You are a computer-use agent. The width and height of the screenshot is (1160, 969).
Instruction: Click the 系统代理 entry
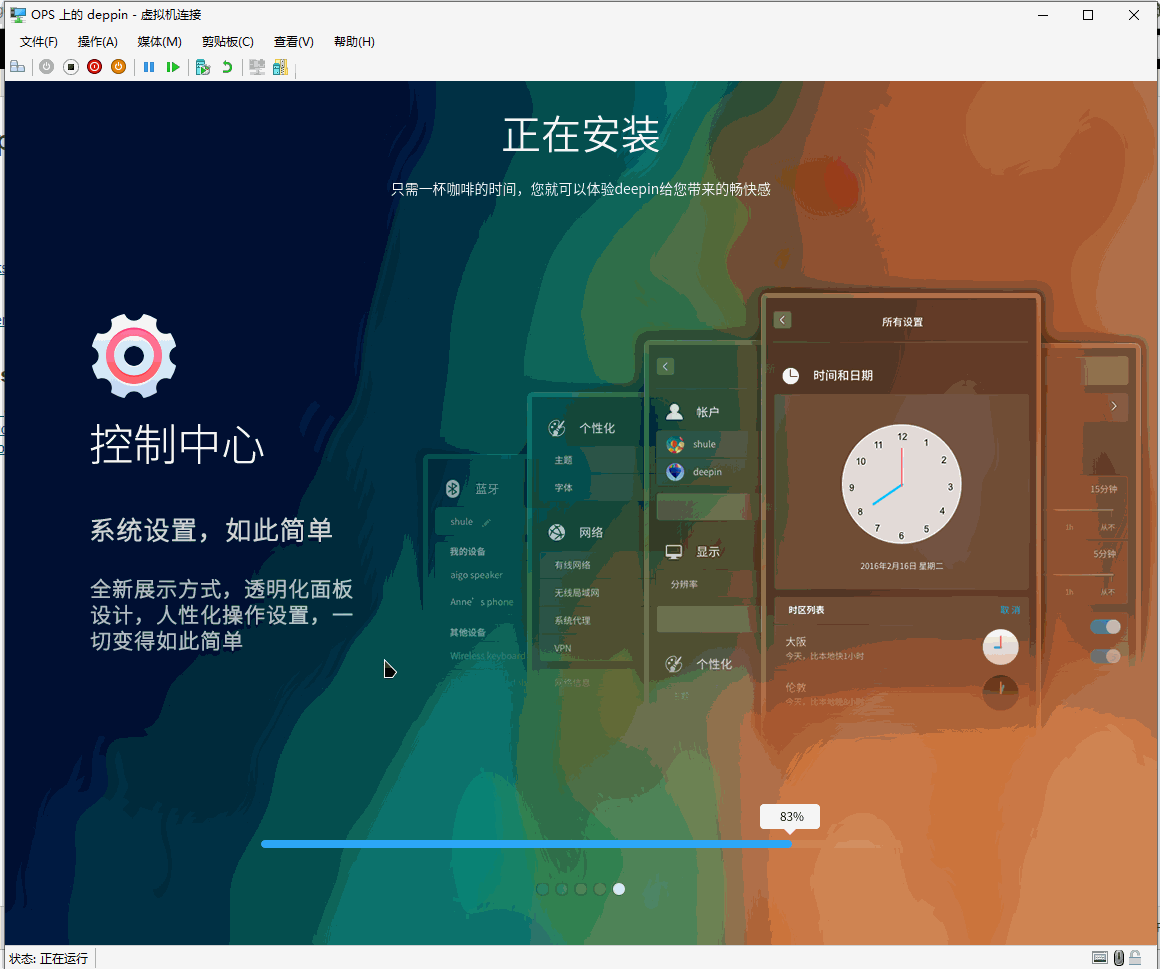(573, 621)
